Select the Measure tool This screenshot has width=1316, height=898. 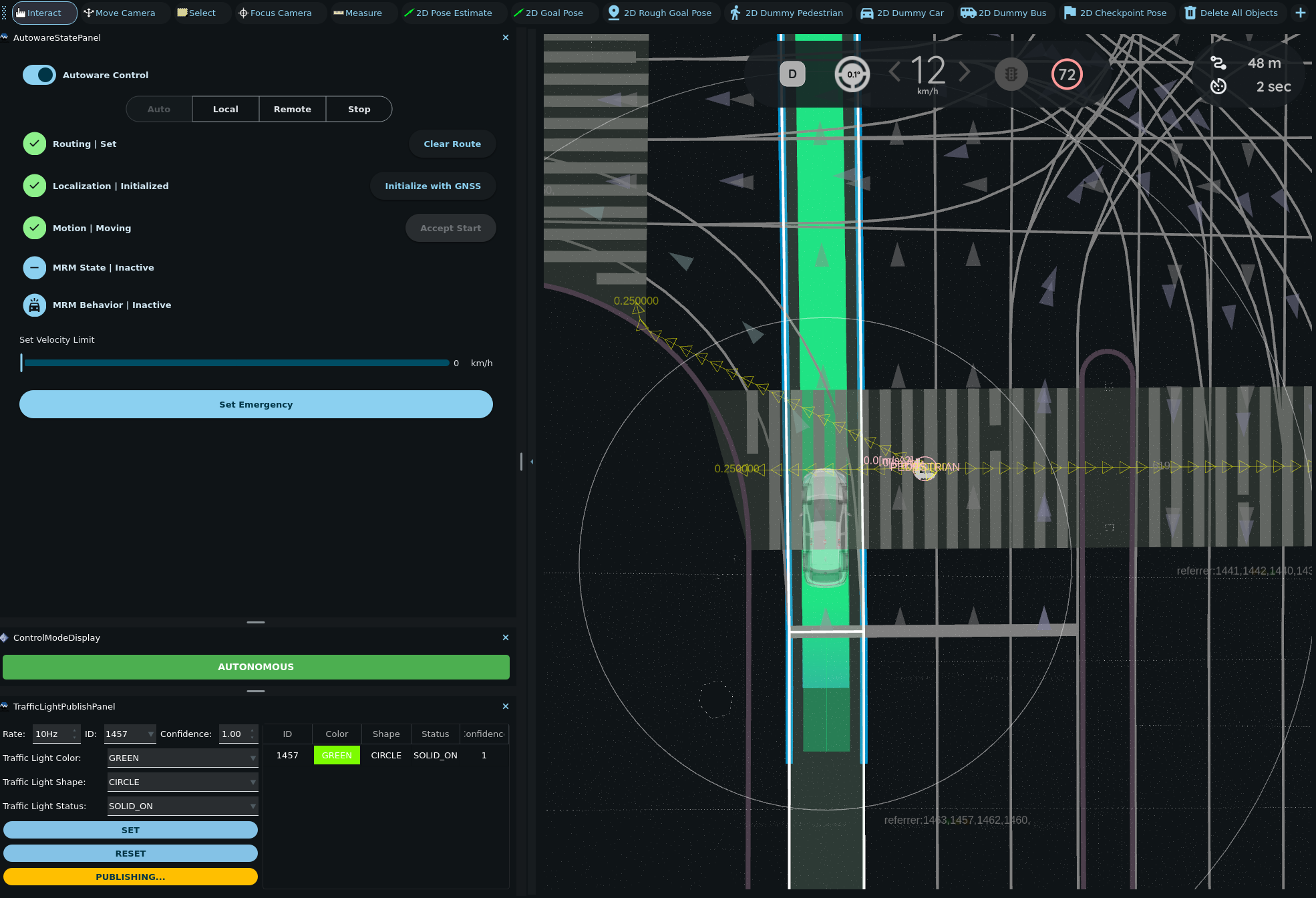click(358, 13)
